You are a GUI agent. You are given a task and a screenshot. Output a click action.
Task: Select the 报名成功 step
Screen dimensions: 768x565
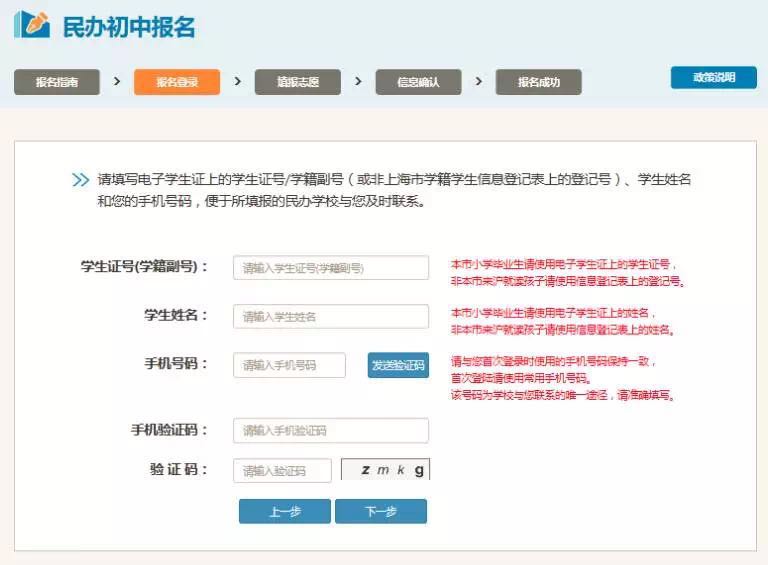538,82
